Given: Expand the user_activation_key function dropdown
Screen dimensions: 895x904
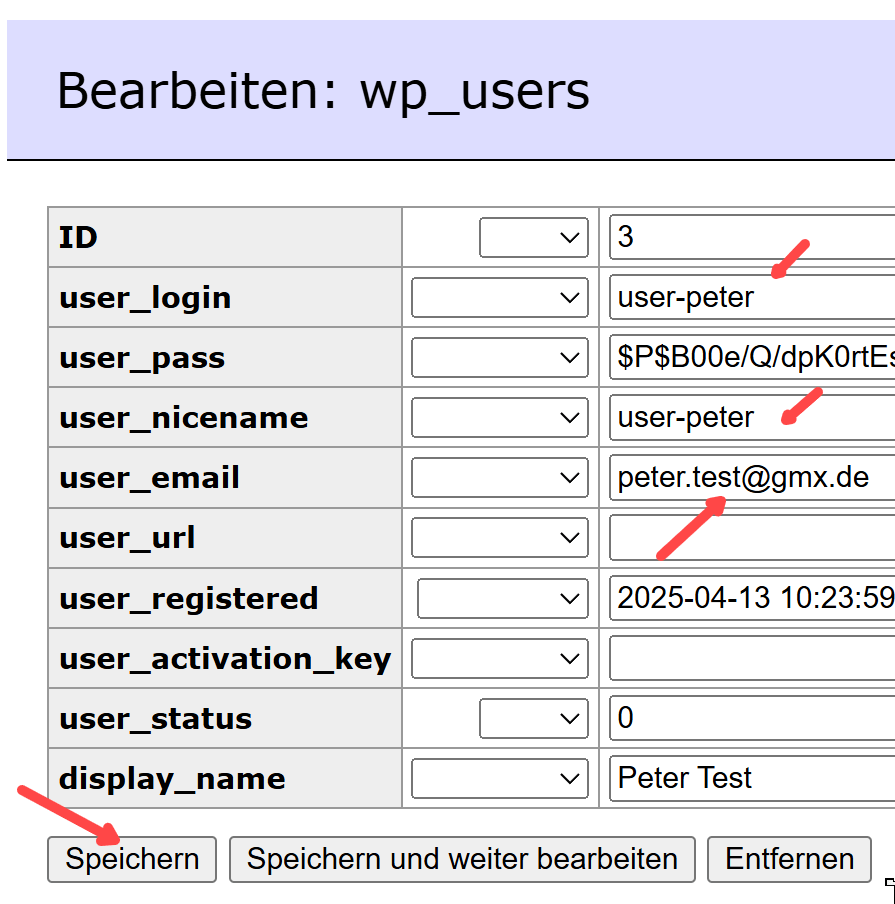Looking at the screenshot, I should pyautogui.click(x=499, y=659).
